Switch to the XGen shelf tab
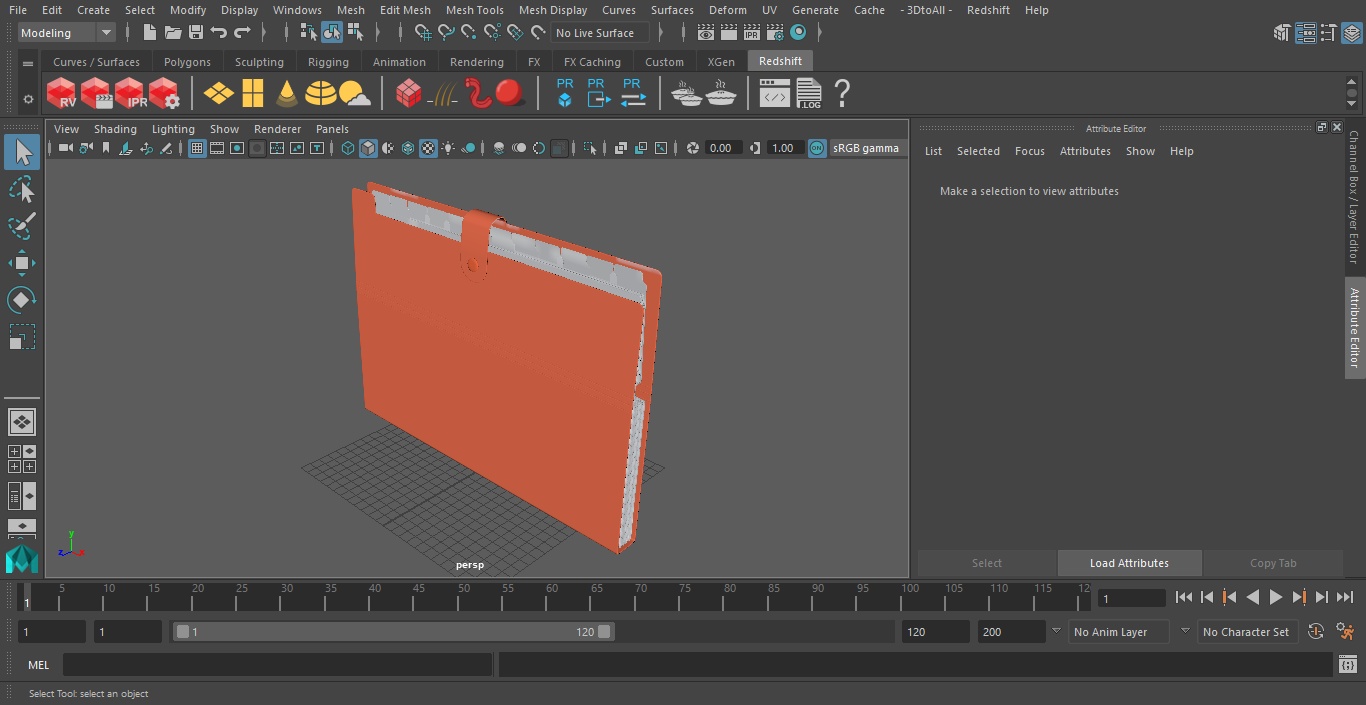 721,62
